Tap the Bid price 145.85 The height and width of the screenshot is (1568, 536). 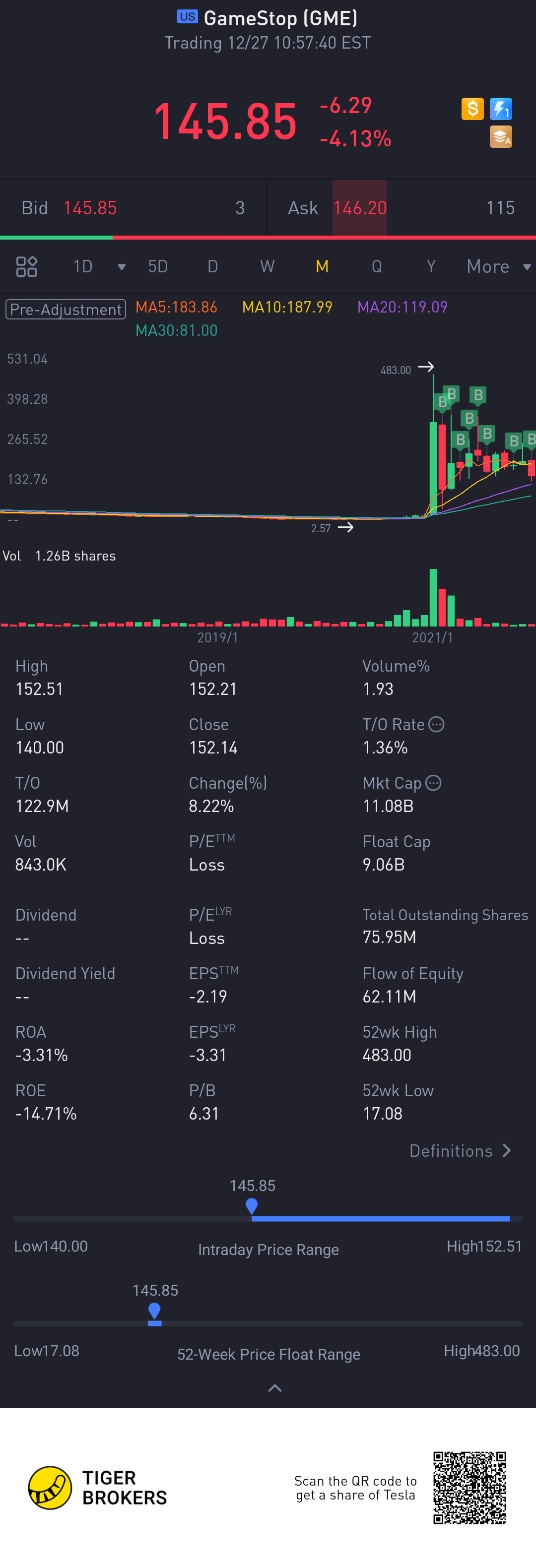coord(90,207)
